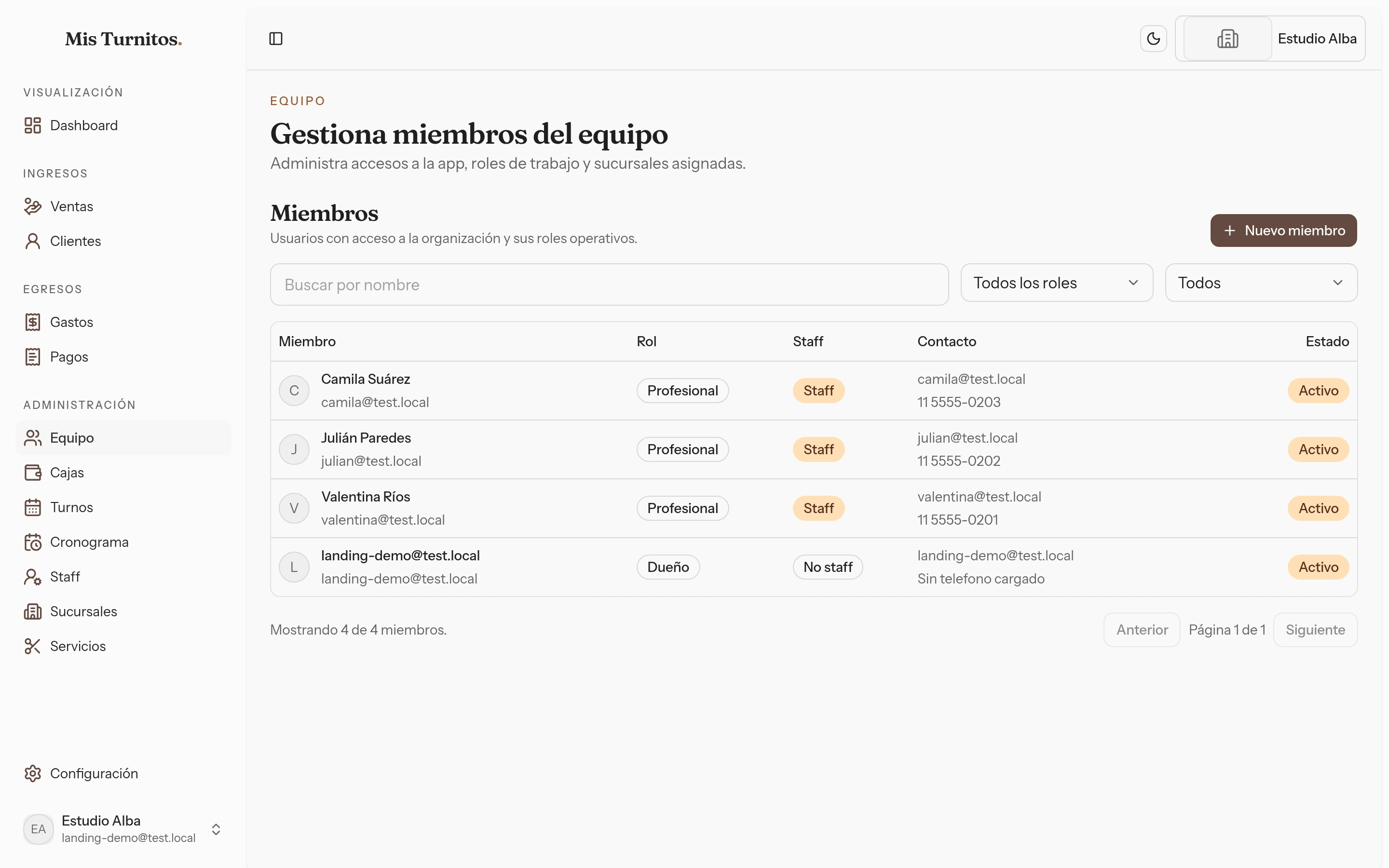
Task: Click landing-demo's L avatar circle
Action: click(x=294, y=567)
